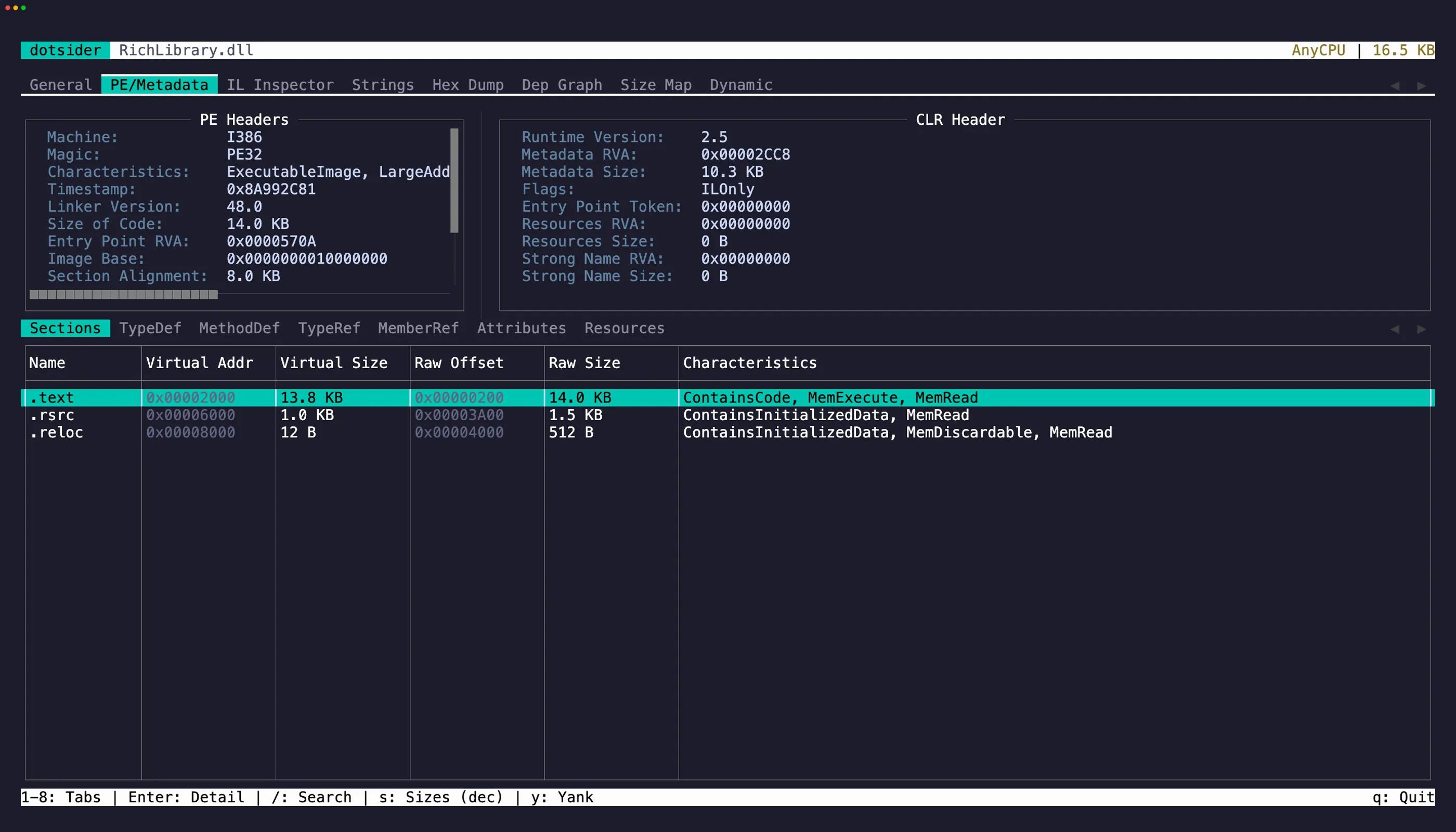This screenshot has height=832, width=1456.
Task: Click the left arrow next to metadata sub-tabs
Action: (x=1396, y=329)
